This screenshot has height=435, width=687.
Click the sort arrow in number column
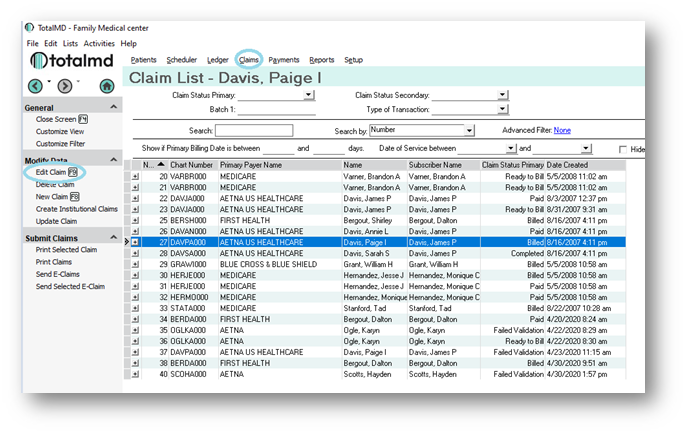pyautogui.click(x=161, y=164)
